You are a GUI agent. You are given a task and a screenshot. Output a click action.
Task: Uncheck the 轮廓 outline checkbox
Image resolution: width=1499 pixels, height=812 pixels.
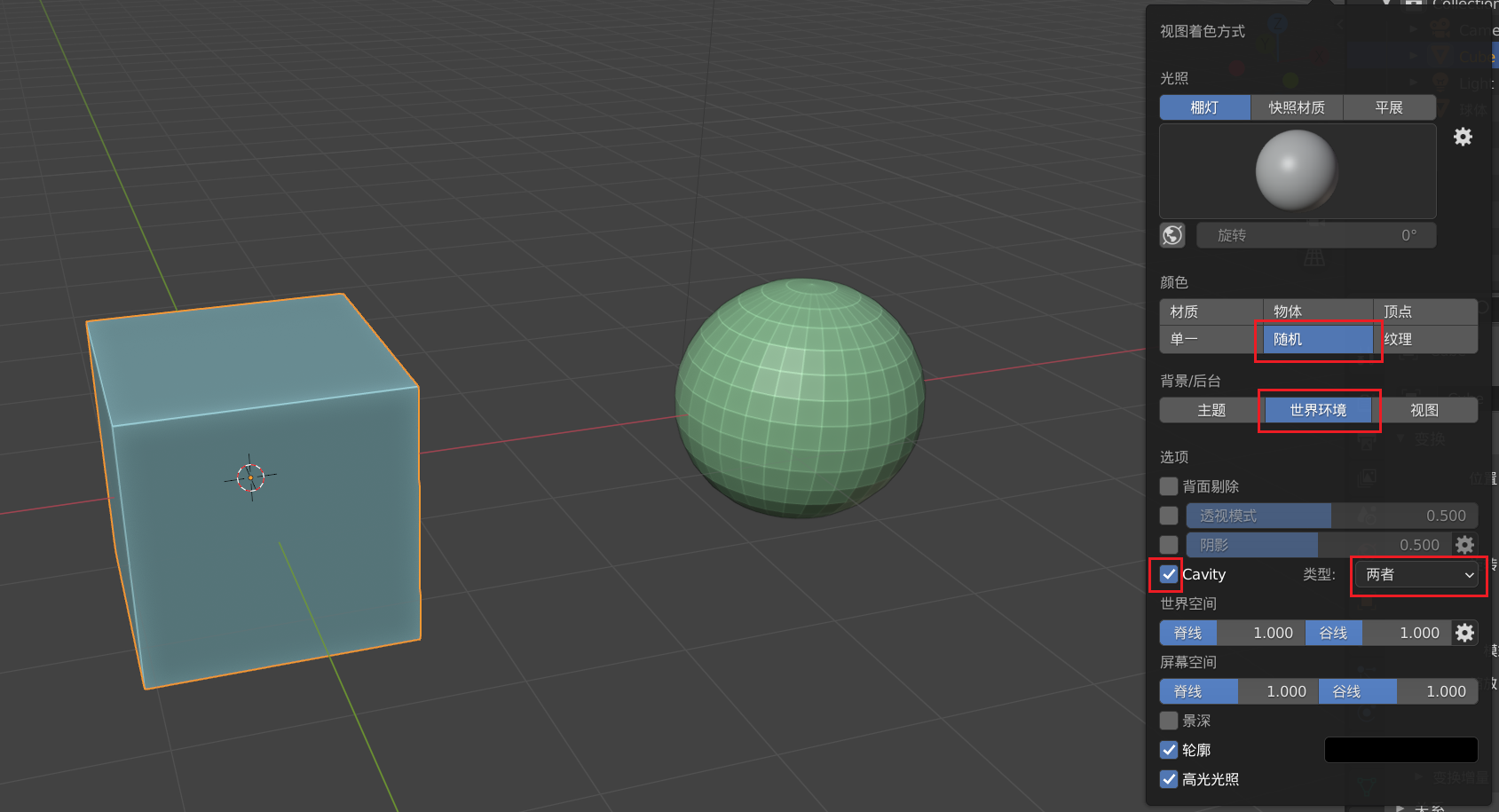(x=1169, y=750)
